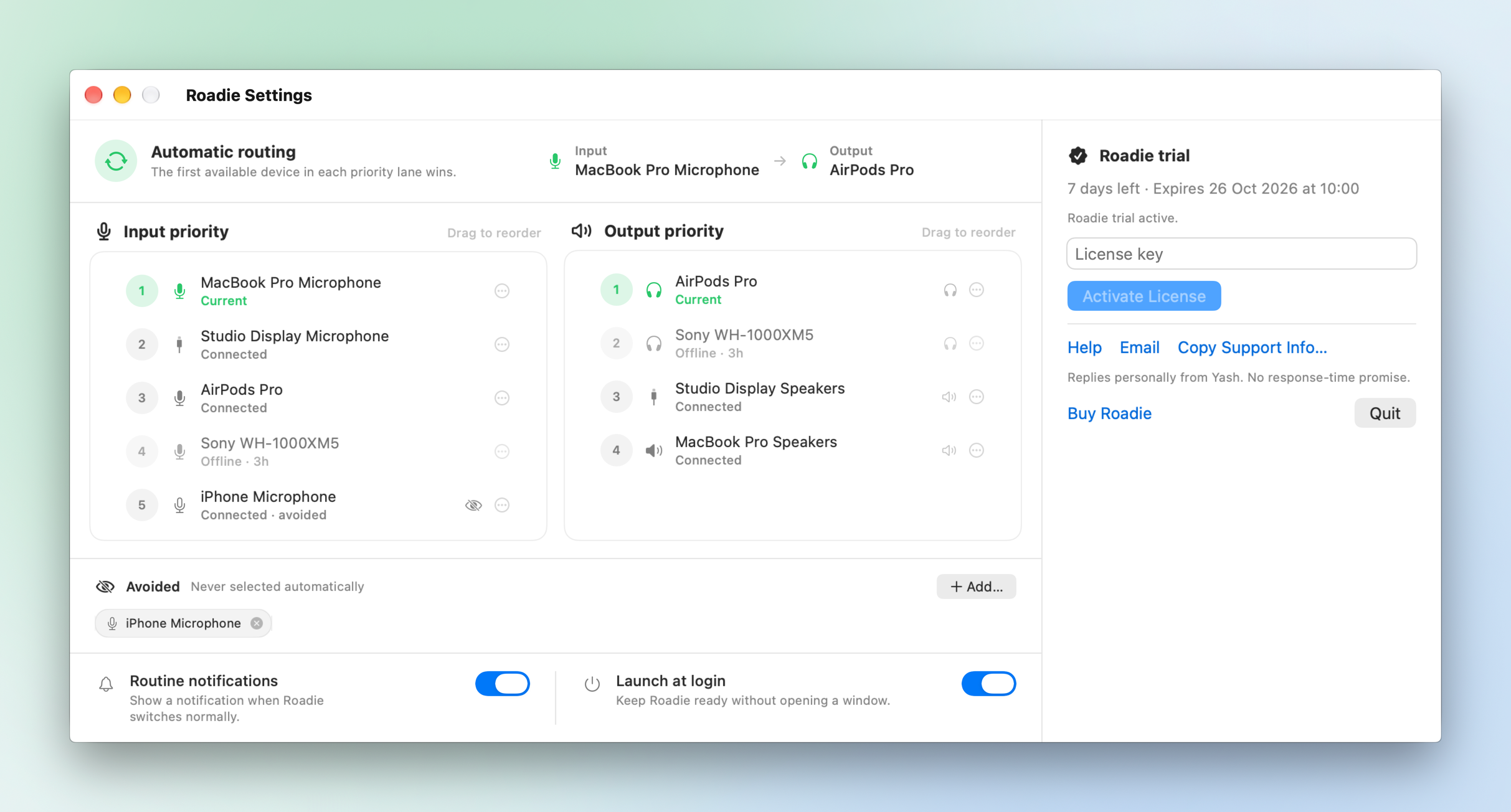The width and height of the screenshot is (1511, 812).
Task: Open more options for AirPods Pro input
Action: 502,398
